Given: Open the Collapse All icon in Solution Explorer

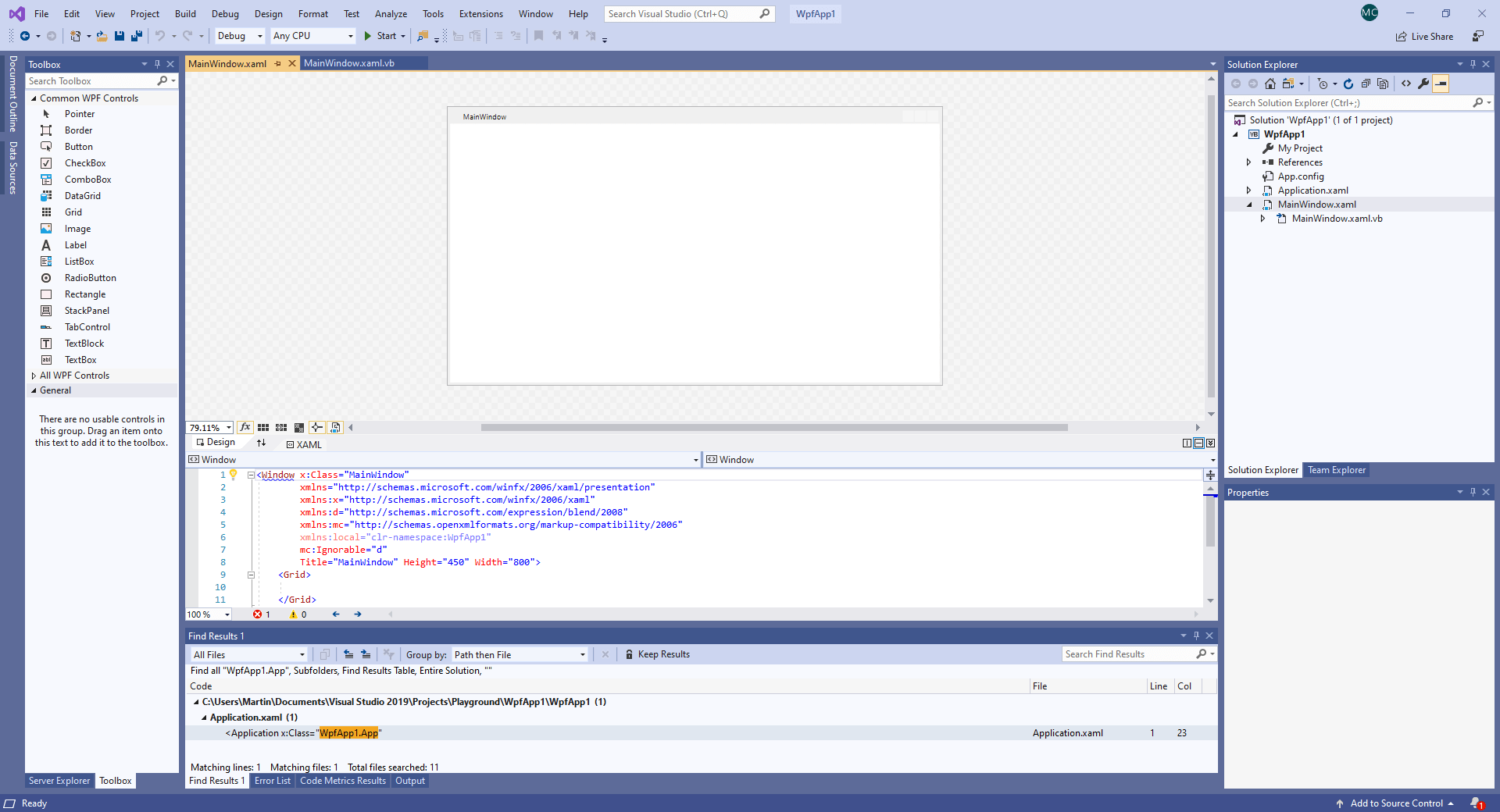Looking at the screenshot, I should pyautogui.click(x=1366, y=84).
